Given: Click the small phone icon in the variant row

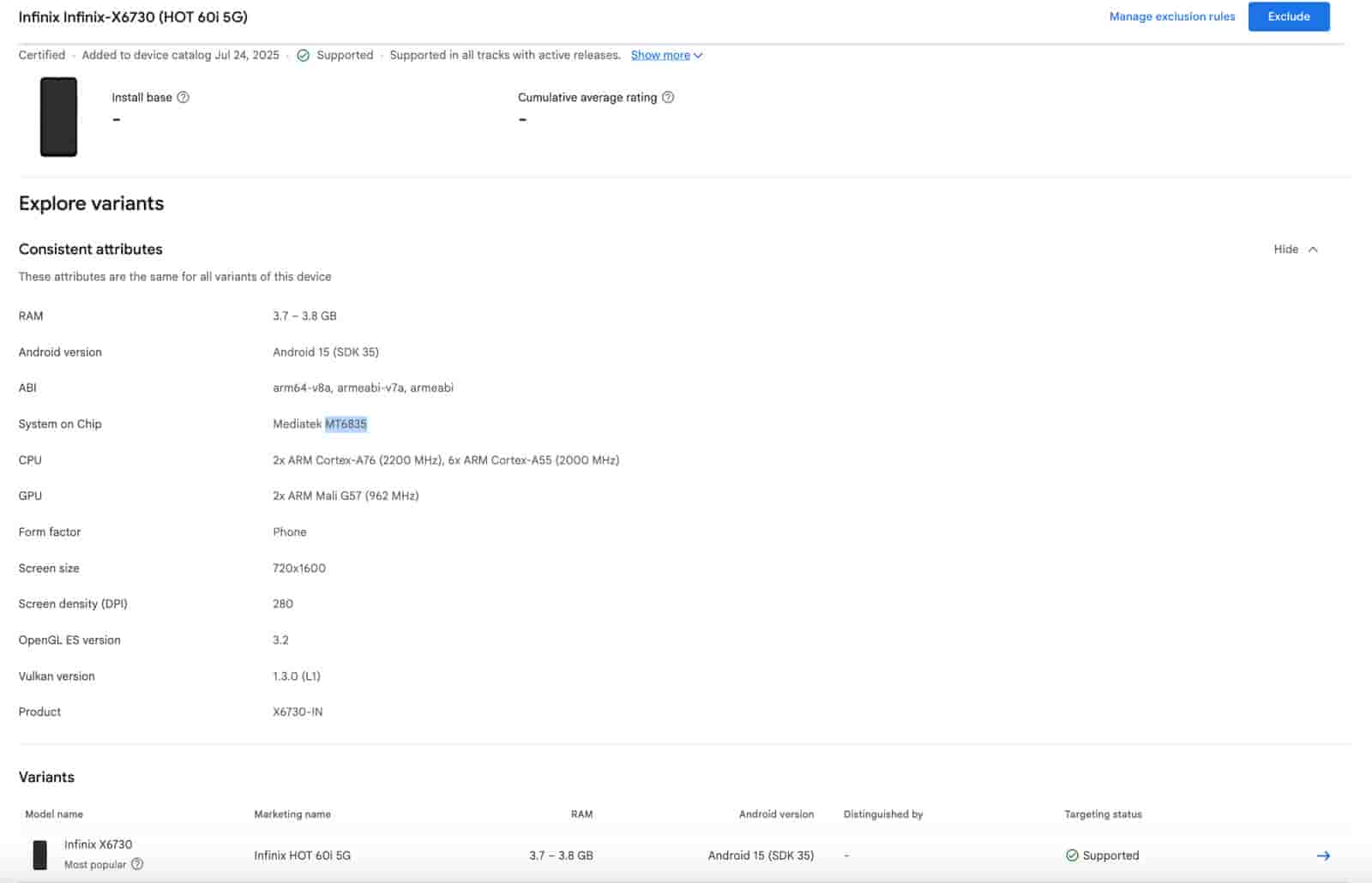Looking at the screenshot, I should [x=40, y=855].
